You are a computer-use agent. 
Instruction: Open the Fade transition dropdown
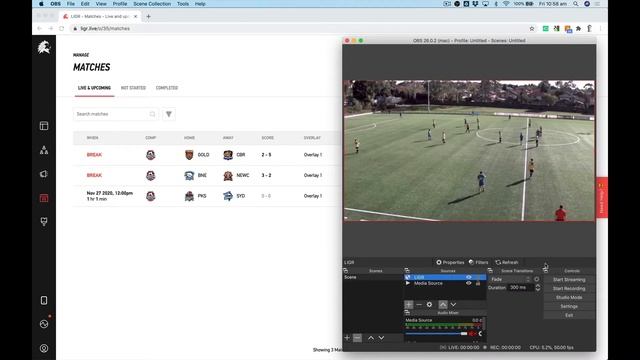pyautogui.click(x=510, y=279)
